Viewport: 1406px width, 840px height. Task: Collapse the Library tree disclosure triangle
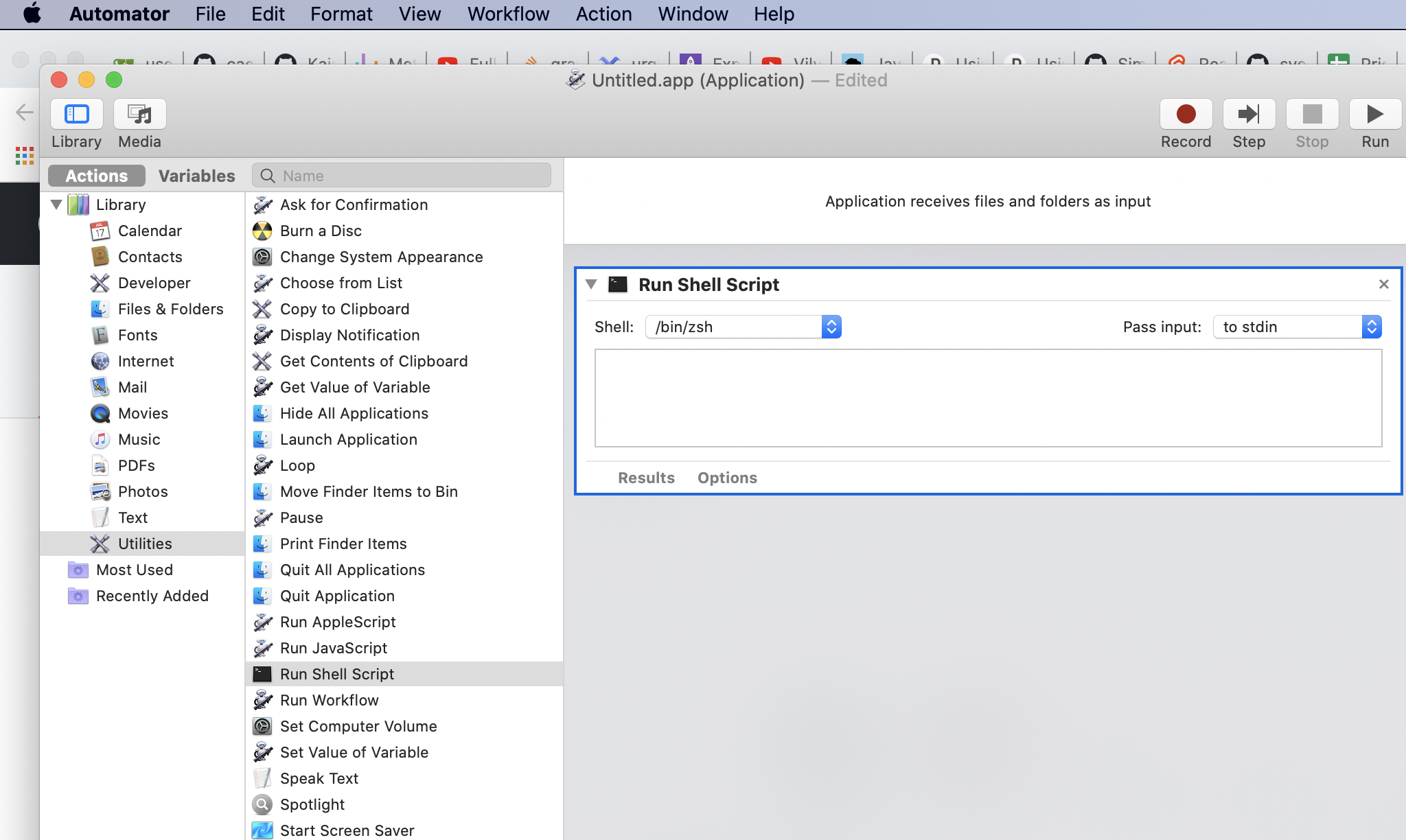pos(56,205)
